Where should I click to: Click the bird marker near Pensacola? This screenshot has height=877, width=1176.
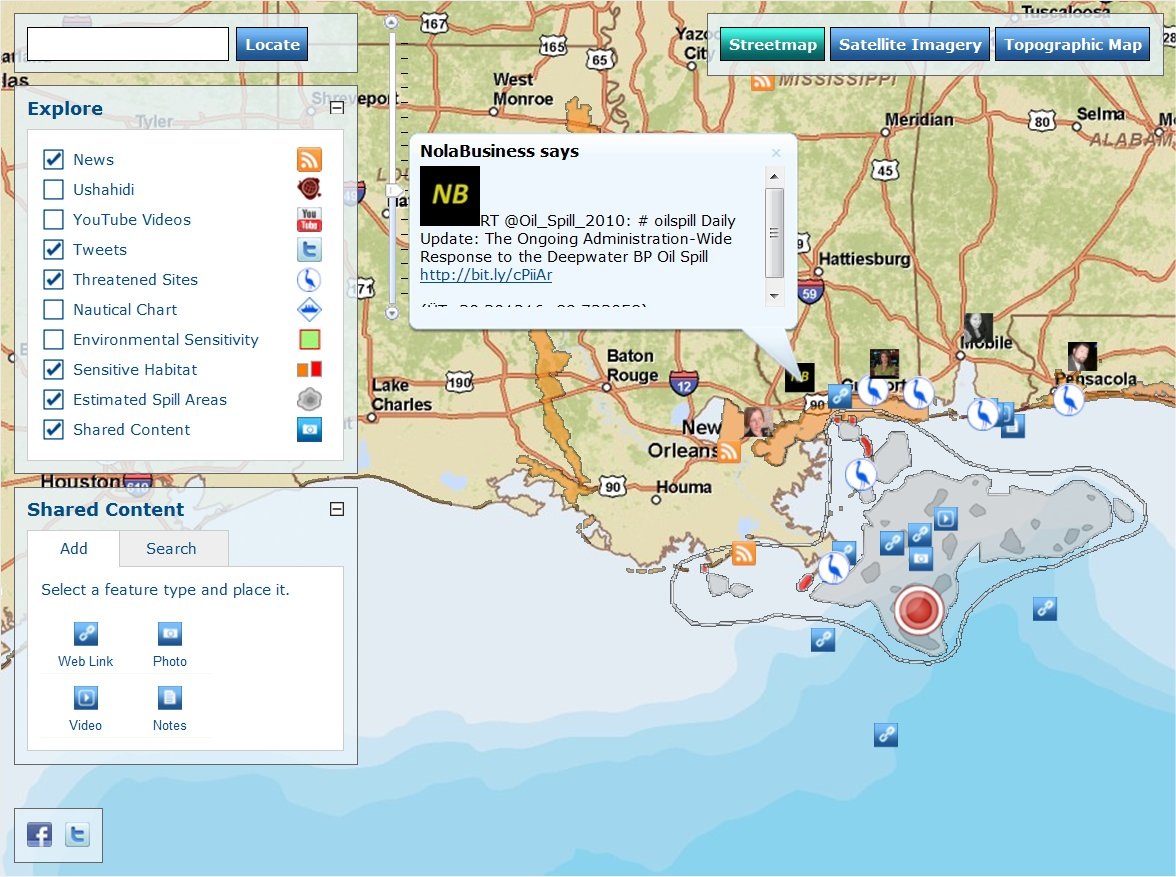(1069, 398)
